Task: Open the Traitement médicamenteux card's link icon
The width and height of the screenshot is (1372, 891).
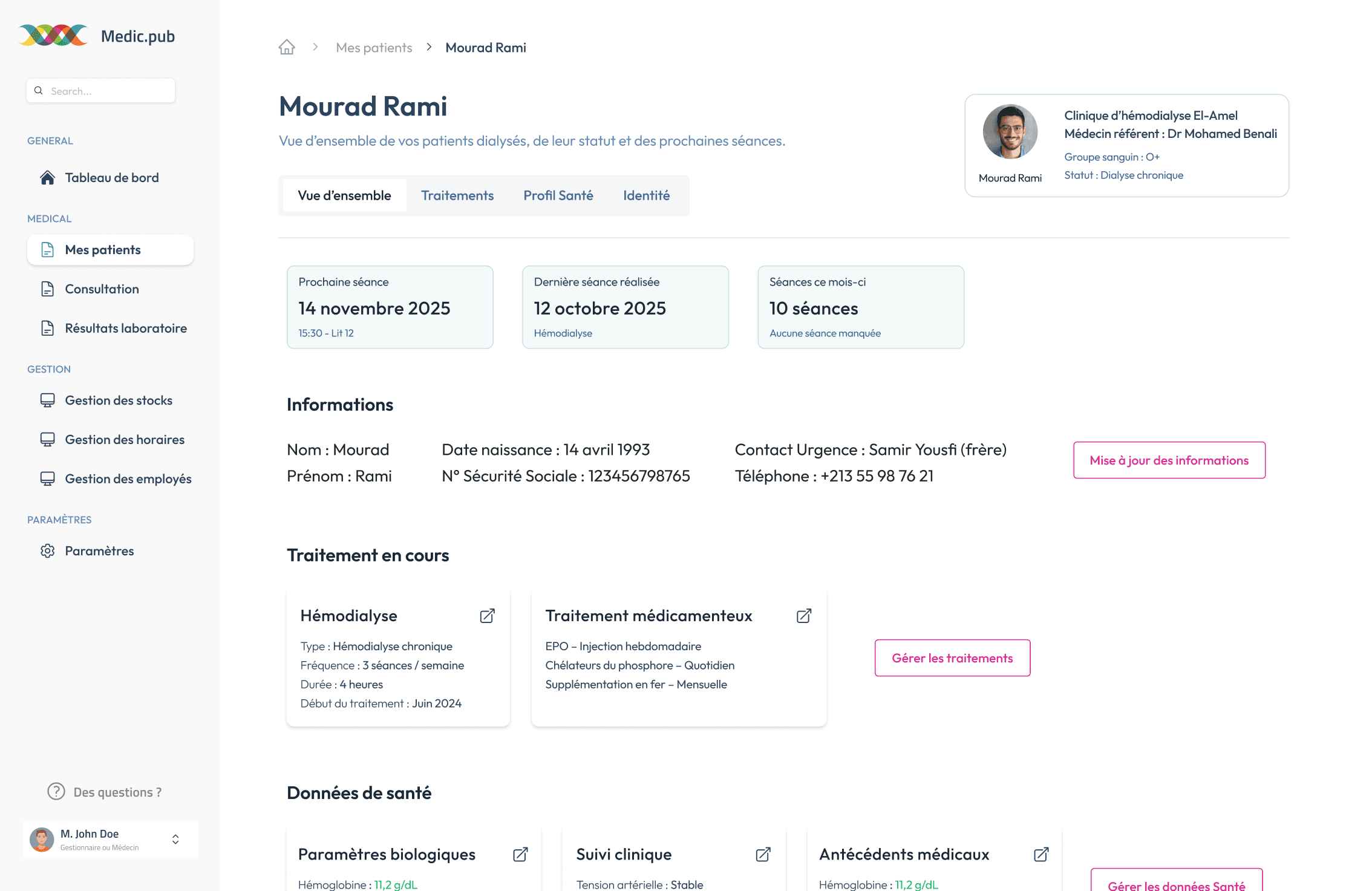Action: pyautogui.click(x=804, y=616)
